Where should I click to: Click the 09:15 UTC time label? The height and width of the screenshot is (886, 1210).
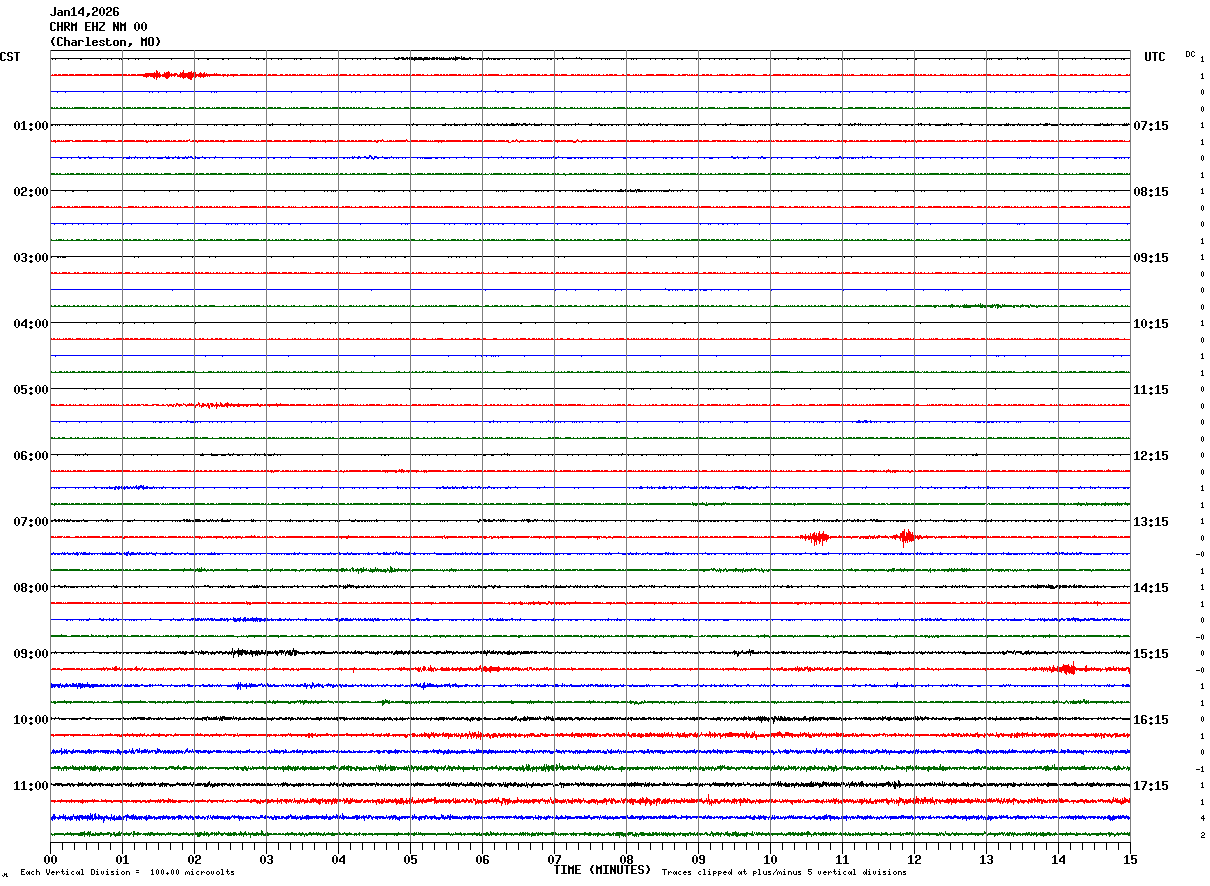[x=1151, y=257]
